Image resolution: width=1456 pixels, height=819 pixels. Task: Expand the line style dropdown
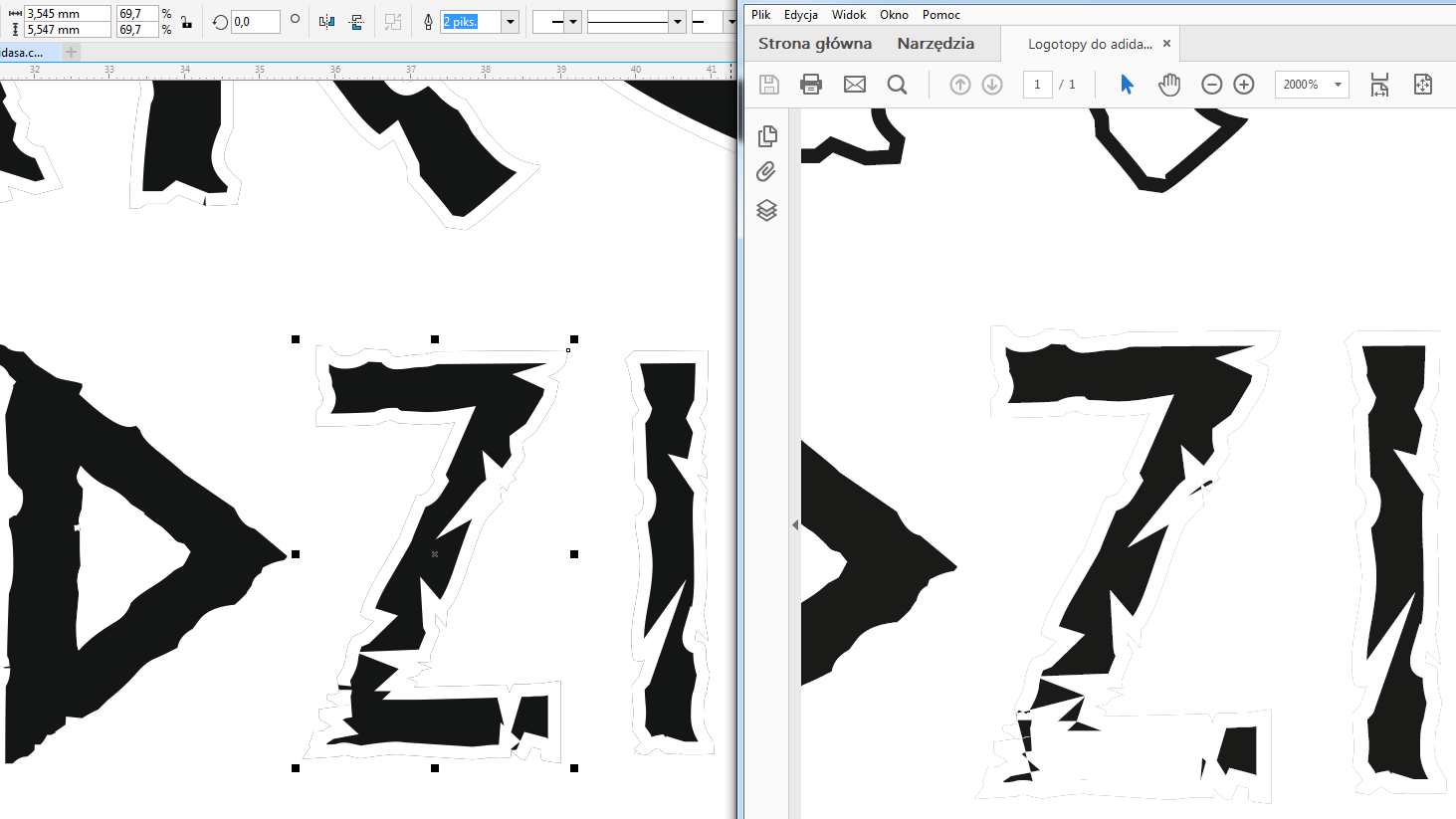pyautogui.click(x=677, y=22)
